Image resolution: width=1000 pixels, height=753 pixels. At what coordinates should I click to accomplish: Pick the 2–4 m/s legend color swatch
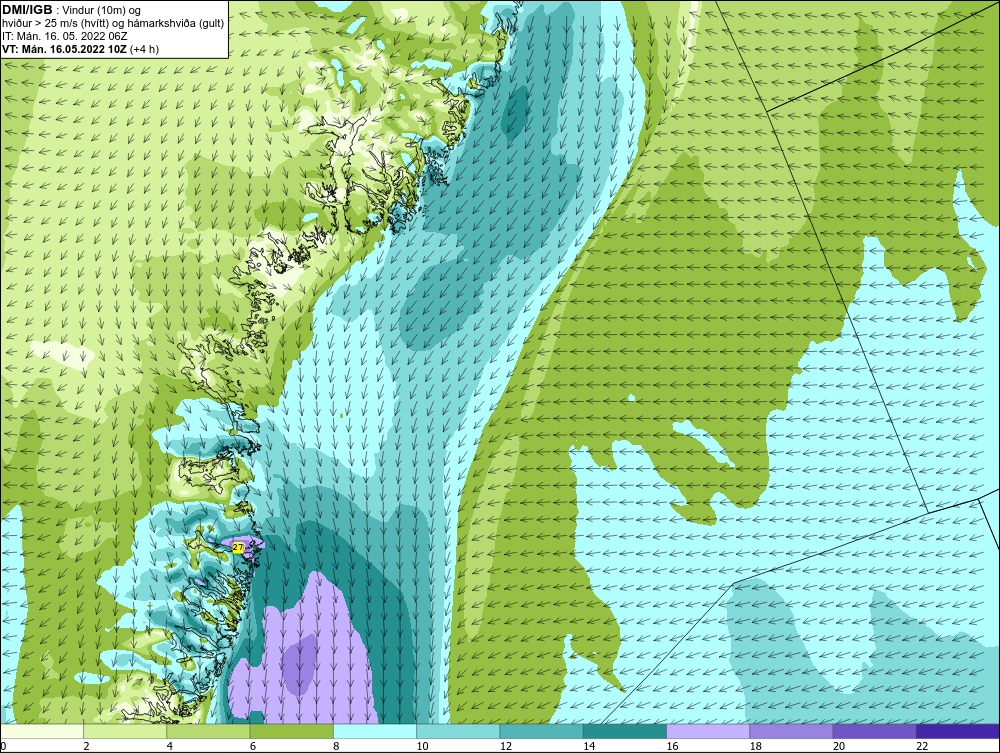[x=125, y=731]
